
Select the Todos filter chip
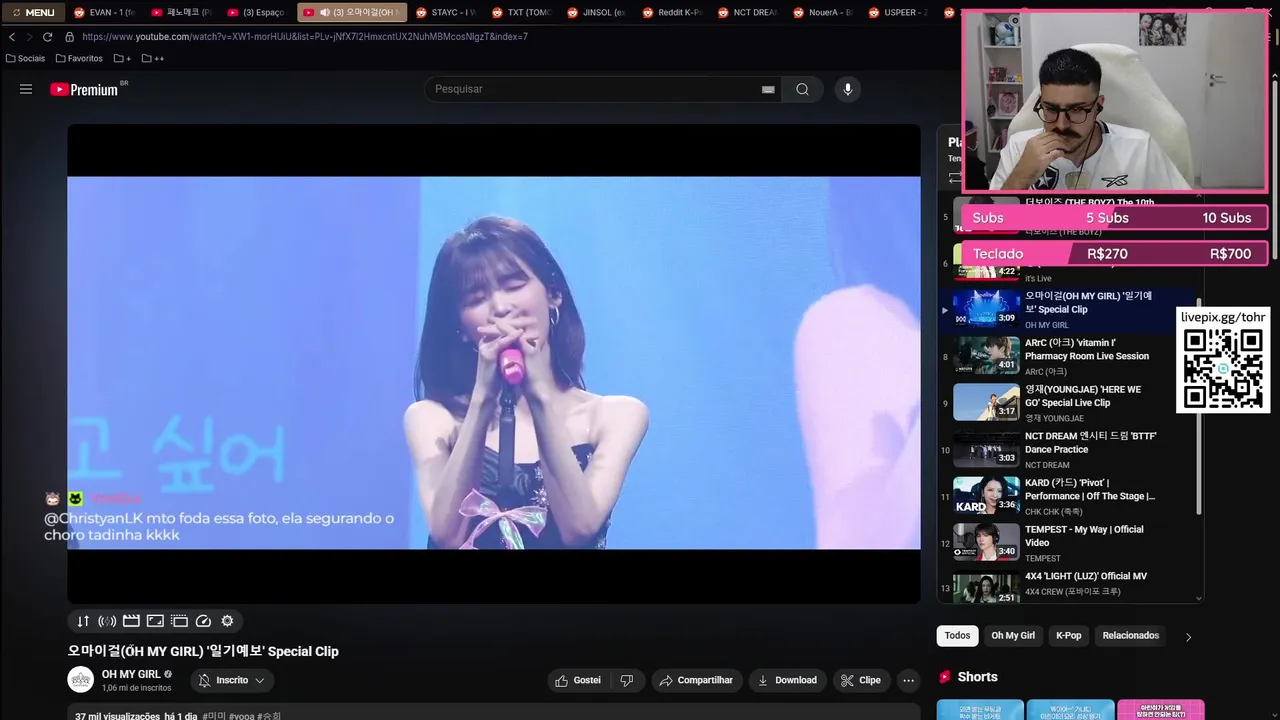(957, 636)
